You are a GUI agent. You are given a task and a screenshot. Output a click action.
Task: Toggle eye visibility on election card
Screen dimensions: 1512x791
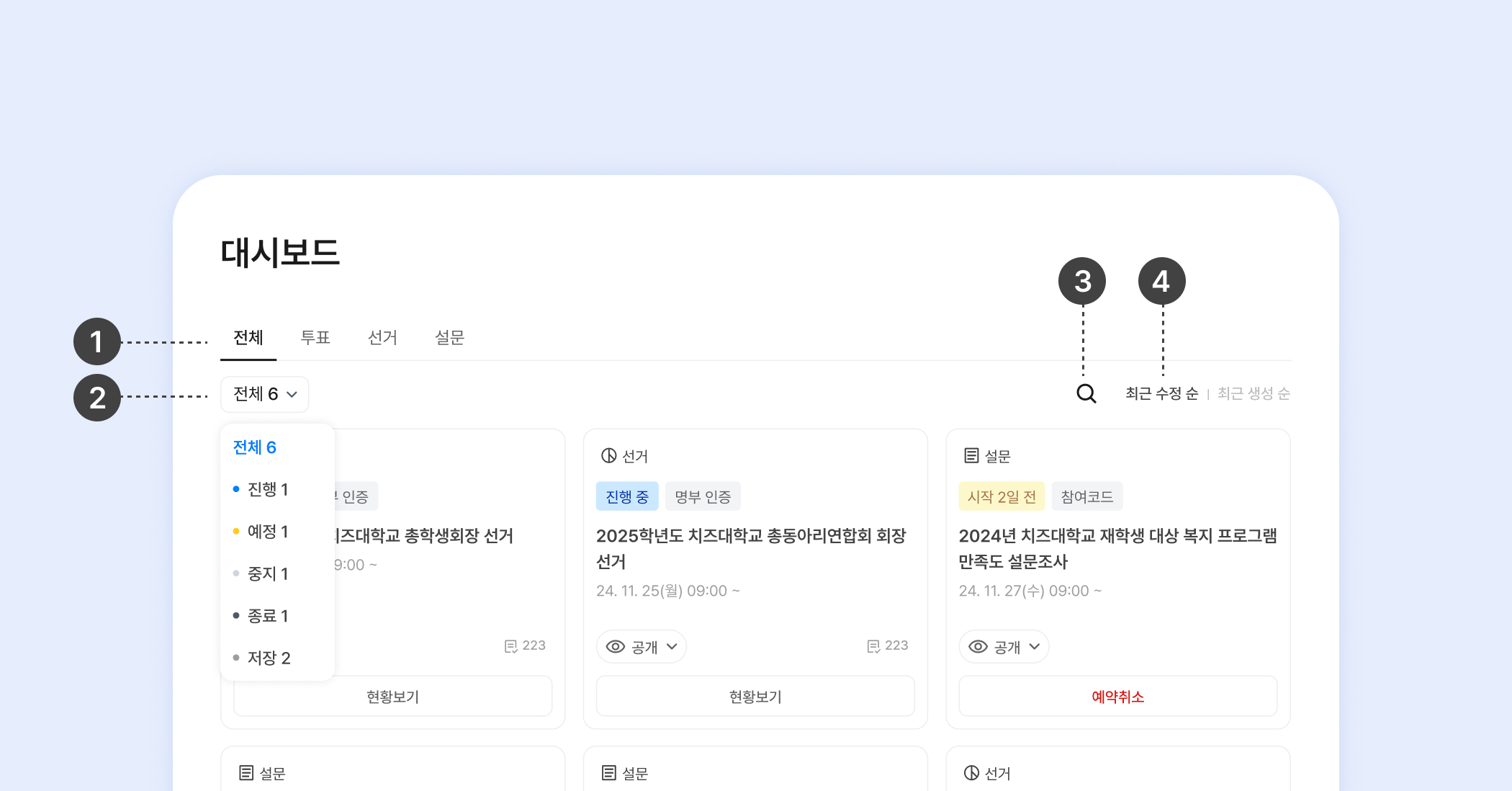pos(616,647)
